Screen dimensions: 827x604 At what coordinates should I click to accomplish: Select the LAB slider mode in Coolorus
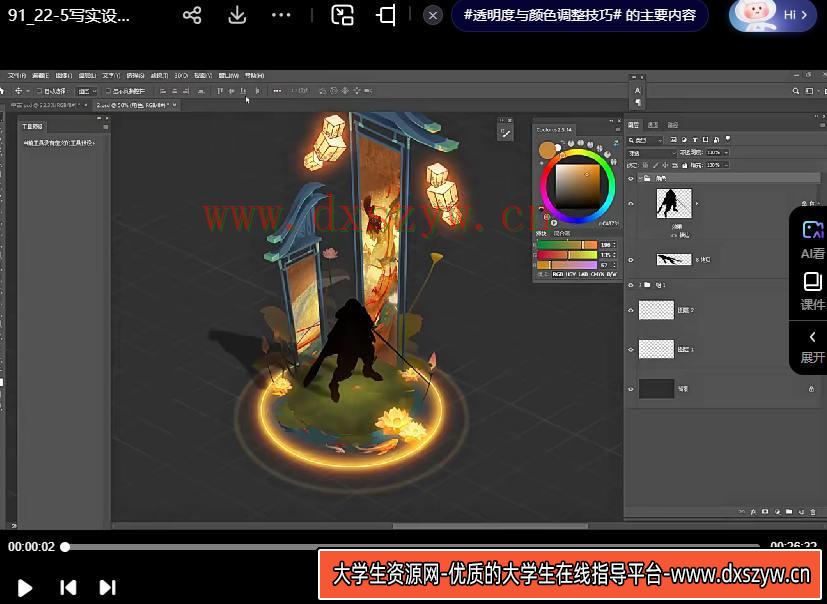(584, 274)
